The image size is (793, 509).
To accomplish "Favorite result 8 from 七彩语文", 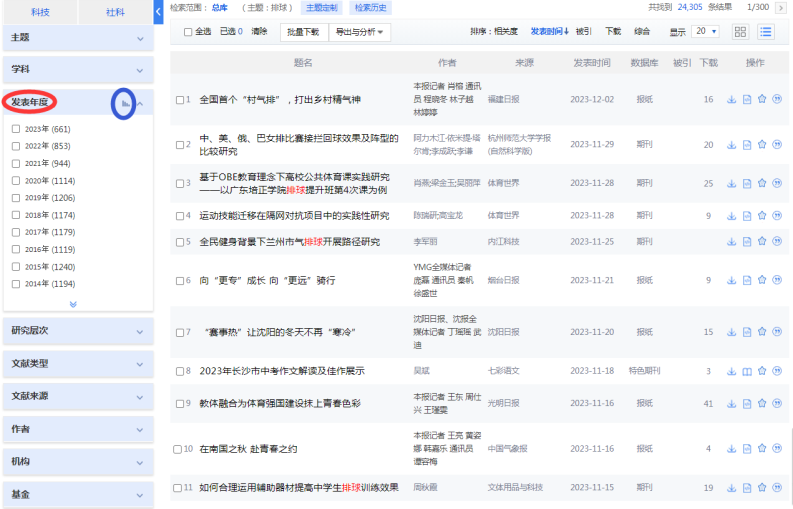I will pyautogui.click(x=762, y=371).
